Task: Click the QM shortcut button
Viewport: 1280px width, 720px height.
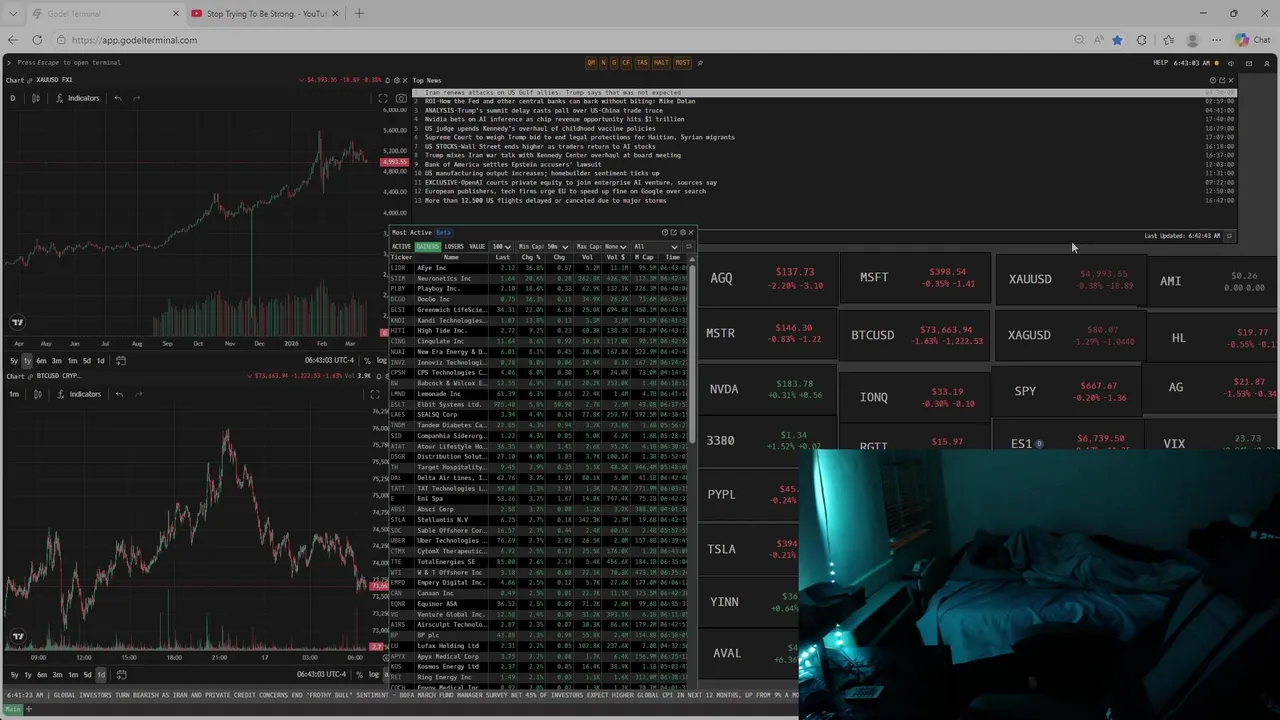Action: click(x=591, y=63)
